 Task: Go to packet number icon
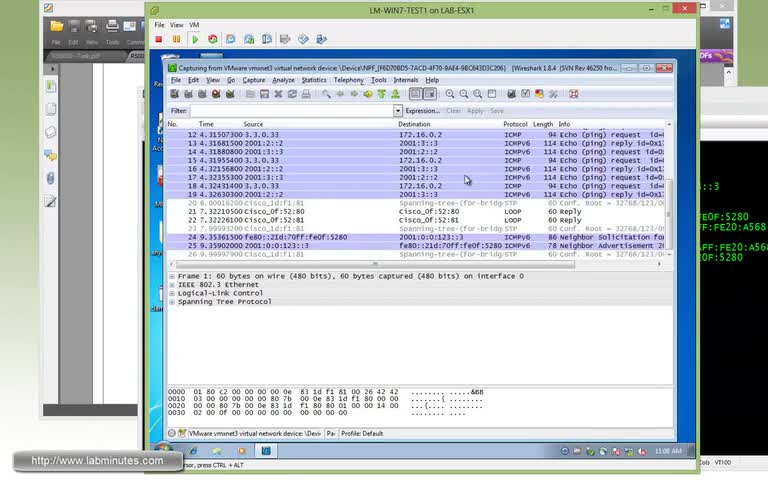tap(367, 94)
